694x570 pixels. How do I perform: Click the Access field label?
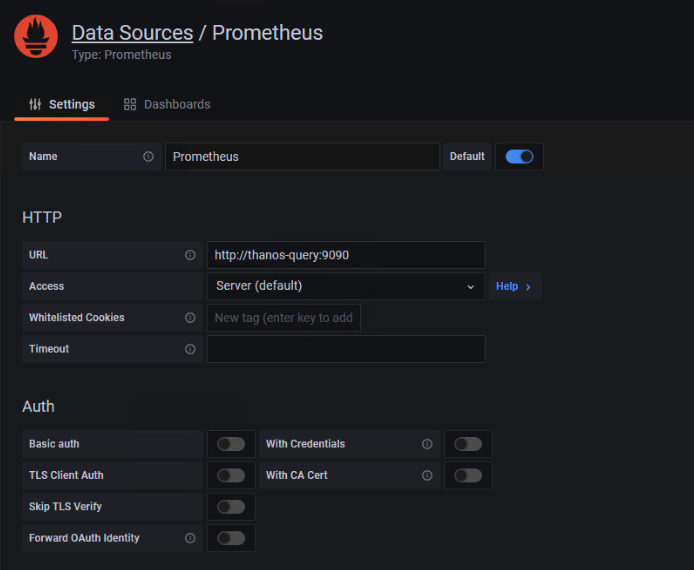tap(46, 286)
